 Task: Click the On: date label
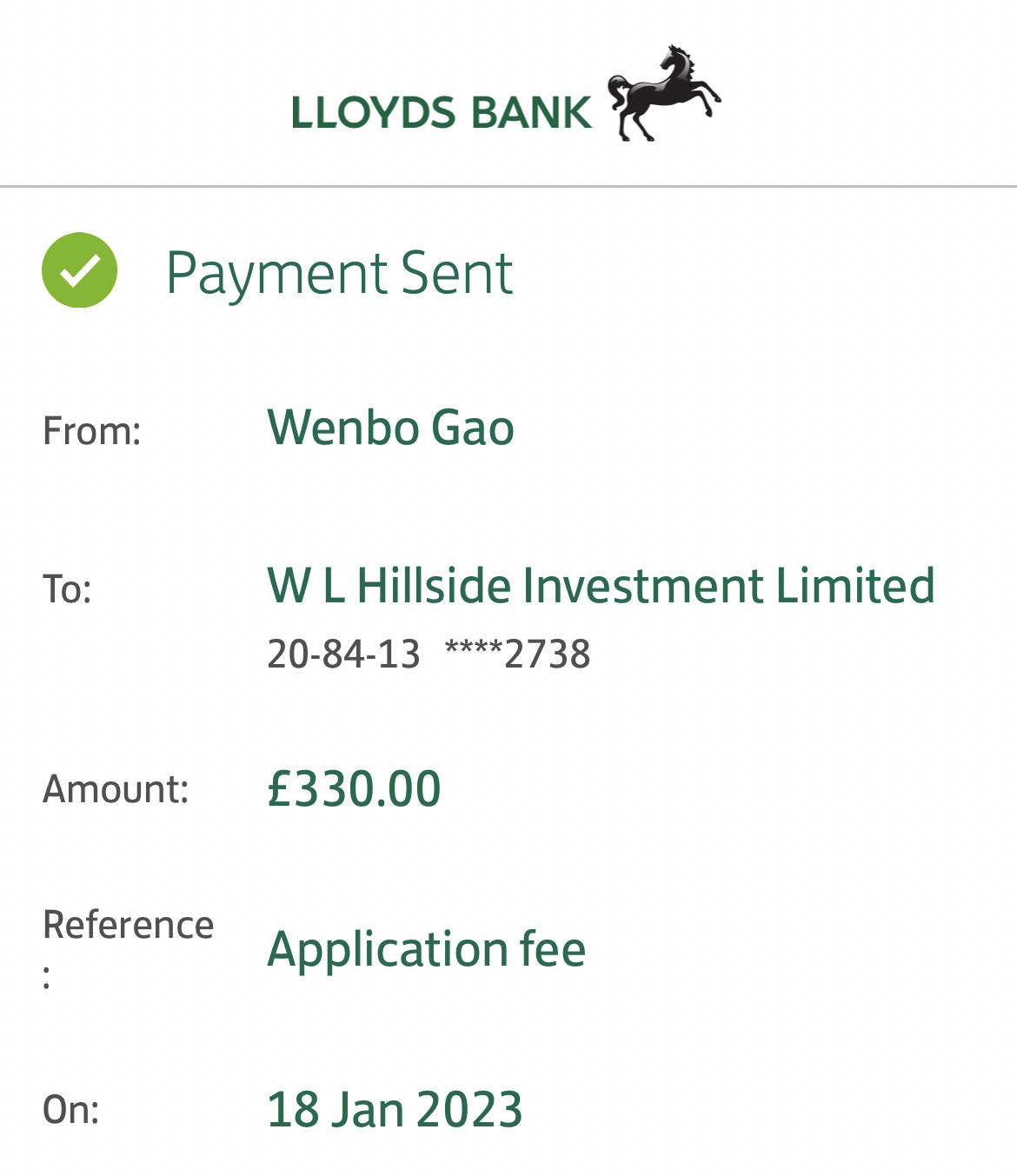pos(71,1110)
